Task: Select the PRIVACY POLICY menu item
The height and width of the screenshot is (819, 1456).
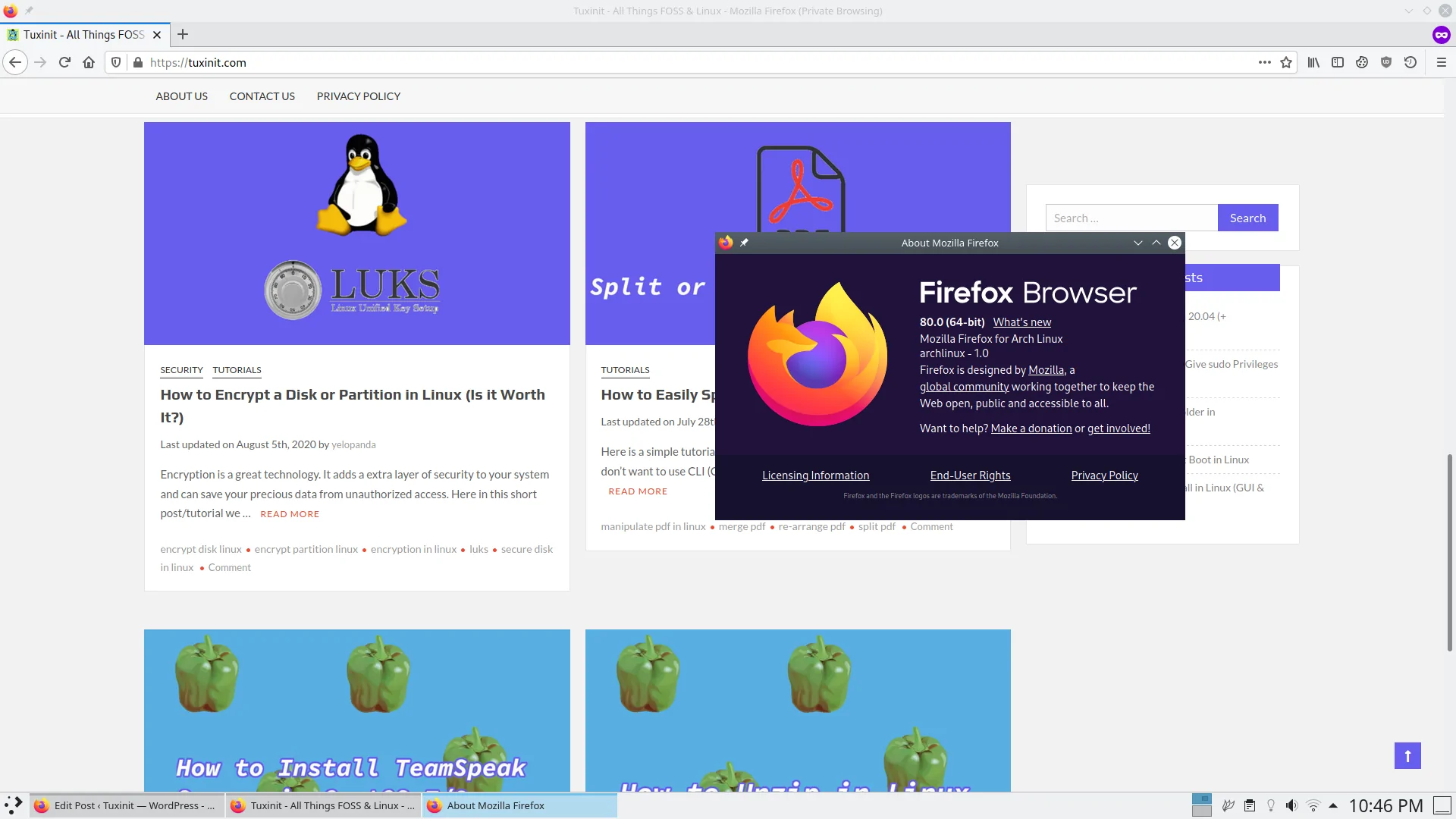Action: click(358, 95)
